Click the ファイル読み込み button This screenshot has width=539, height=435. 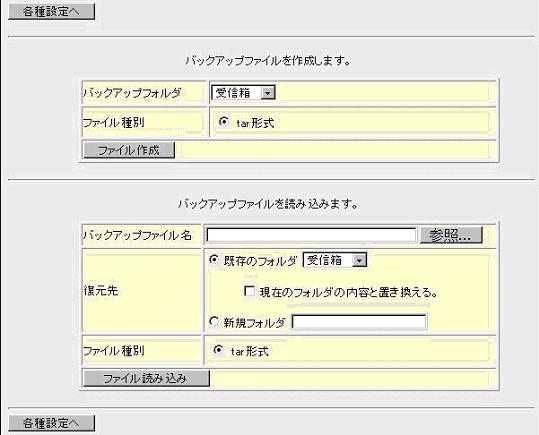pyautogui.click(x=146, y=378)
